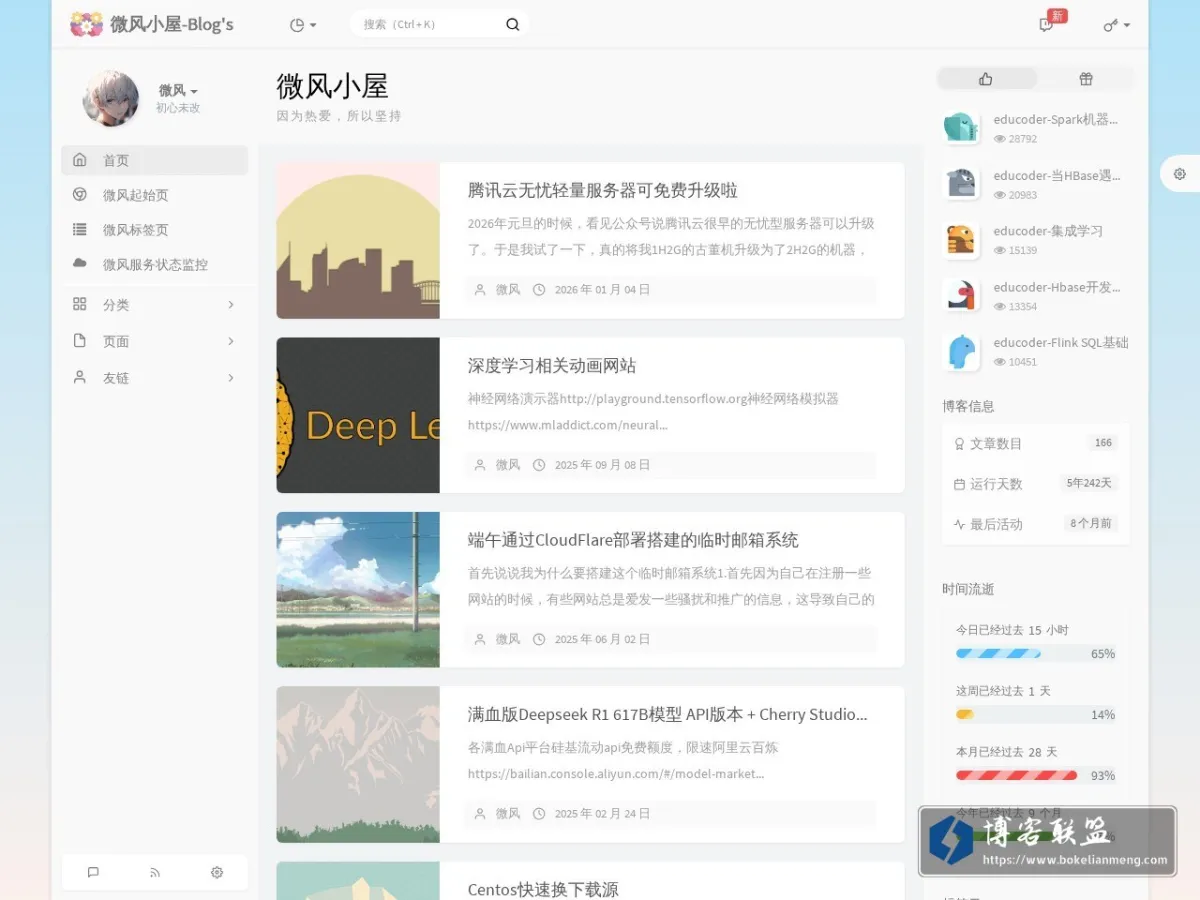Click view count 28792 under Spark post
Viewport: 1200px width, 900px height.
pyautogui.click(x=1023, y=140)
